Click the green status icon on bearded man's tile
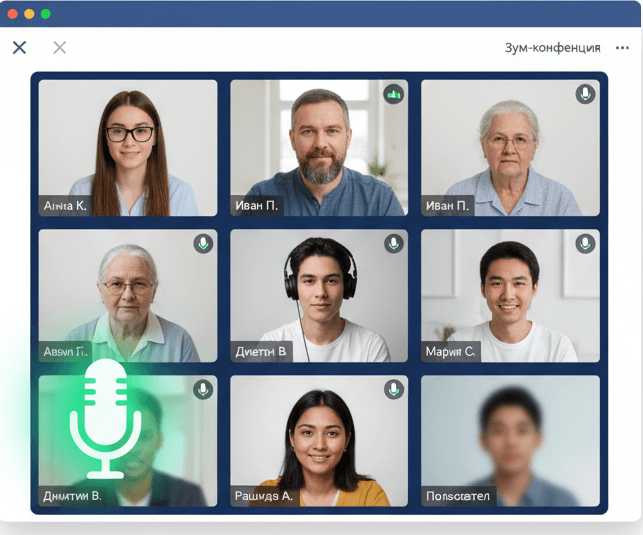643x535 pixels. point(394,94)
